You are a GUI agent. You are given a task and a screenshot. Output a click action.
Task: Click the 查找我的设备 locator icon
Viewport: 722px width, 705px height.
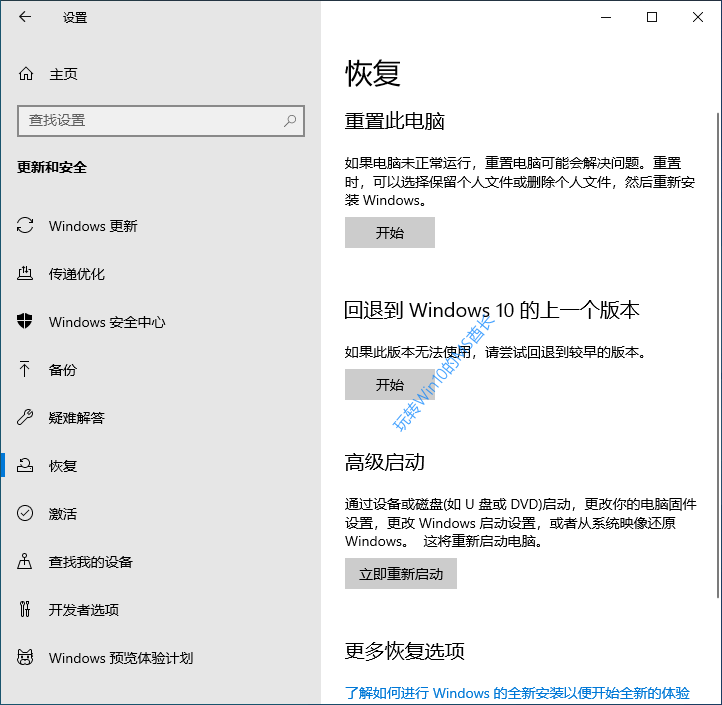(25, 561)
